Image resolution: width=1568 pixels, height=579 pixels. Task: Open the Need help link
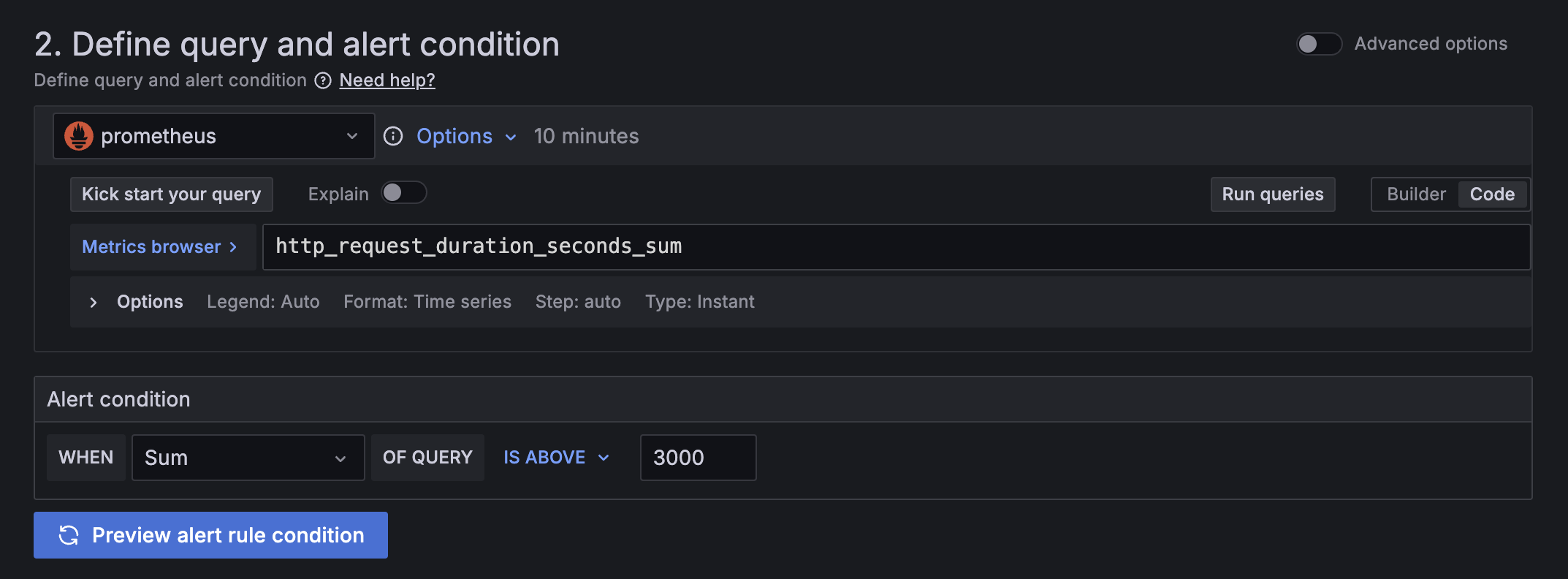(x=387, y=80)
